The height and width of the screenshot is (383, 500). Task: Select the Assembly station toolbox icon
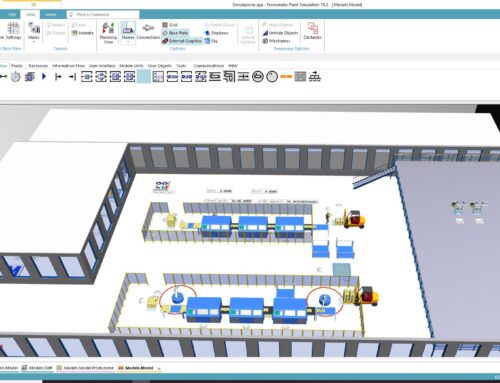click(115, 77)
